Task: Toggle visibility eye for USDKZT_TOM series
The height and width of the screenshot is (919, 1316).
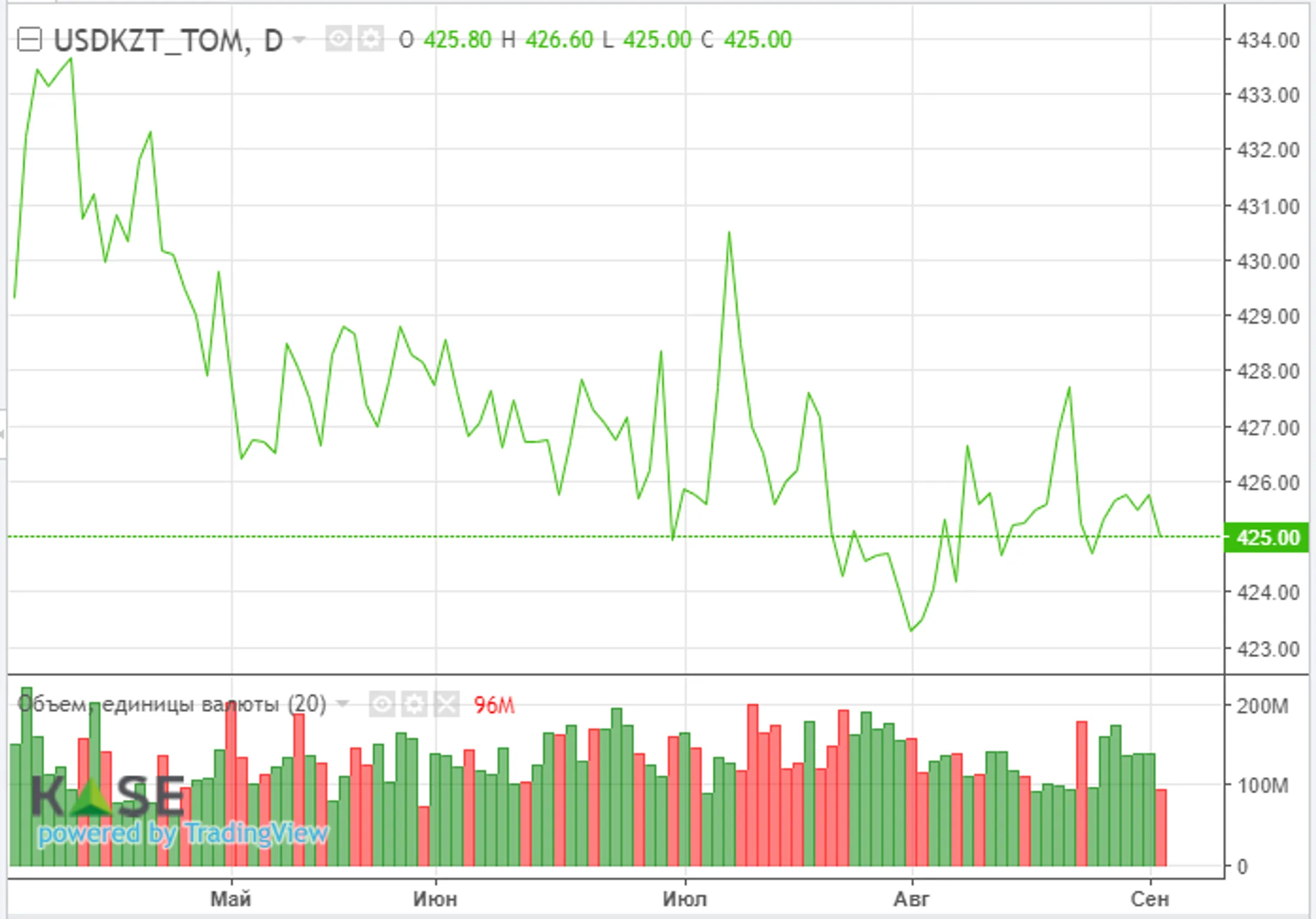Action: (x=338, y=40)
